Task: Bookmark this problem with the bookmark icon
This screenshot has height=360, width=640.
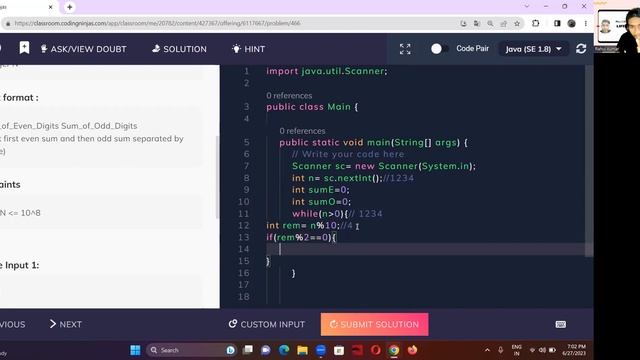Action: [x=24, y=48]
